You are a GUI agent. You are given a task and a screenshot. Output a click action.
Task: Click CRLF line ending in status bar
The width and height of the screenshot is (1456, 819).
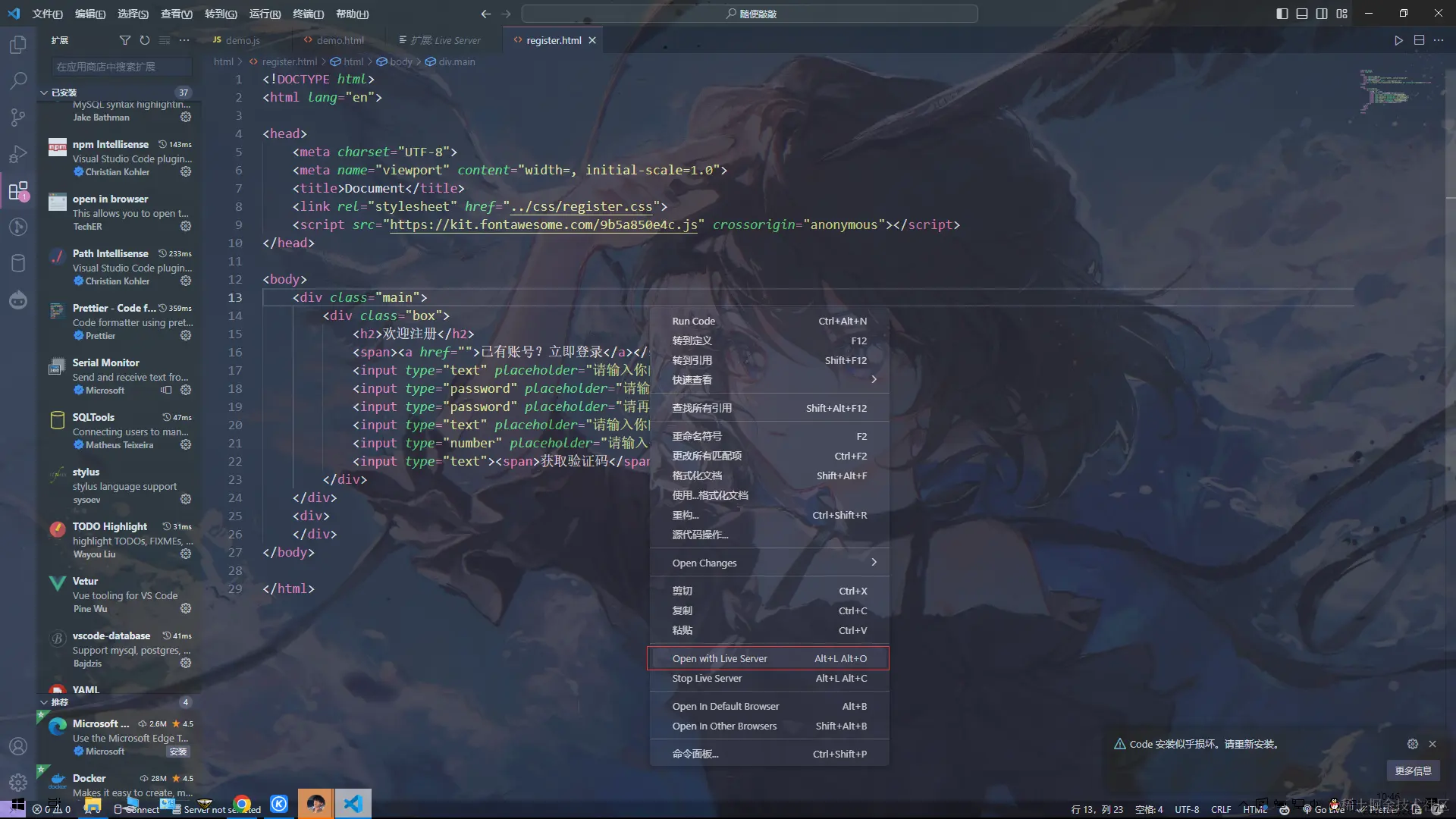1221,809
